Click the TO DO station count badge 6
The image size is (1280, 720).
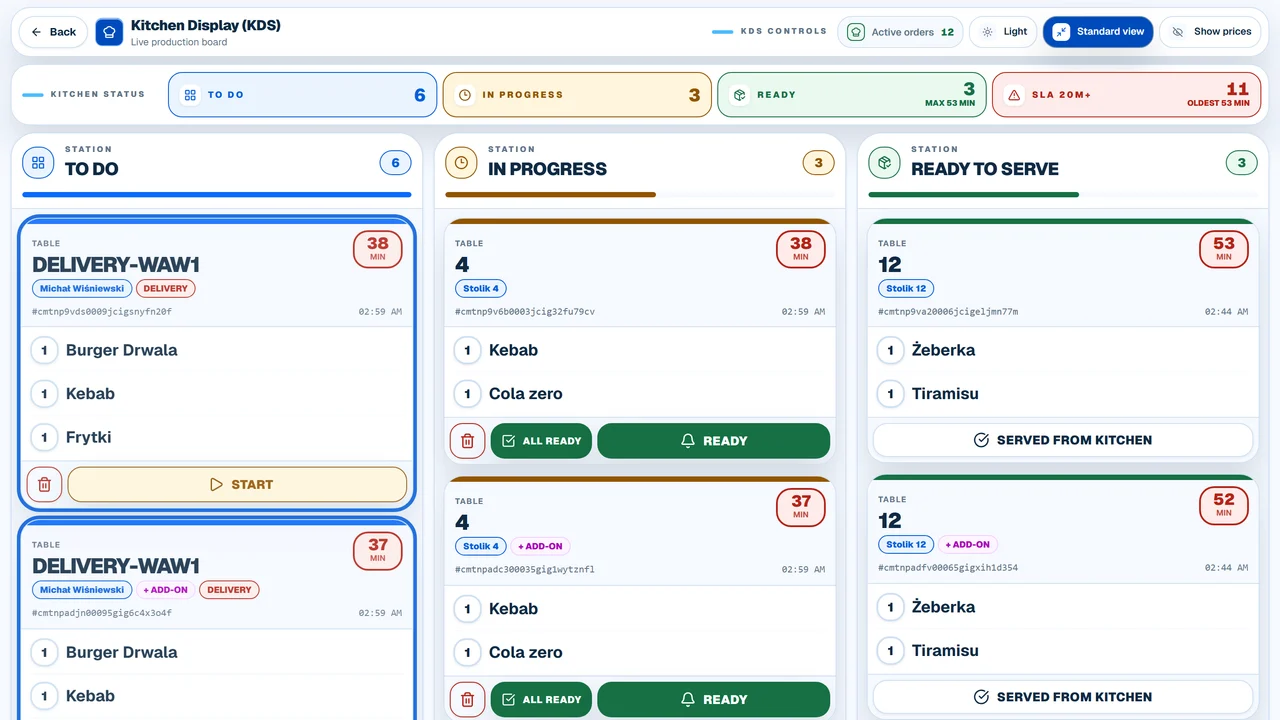pos(395,163)
